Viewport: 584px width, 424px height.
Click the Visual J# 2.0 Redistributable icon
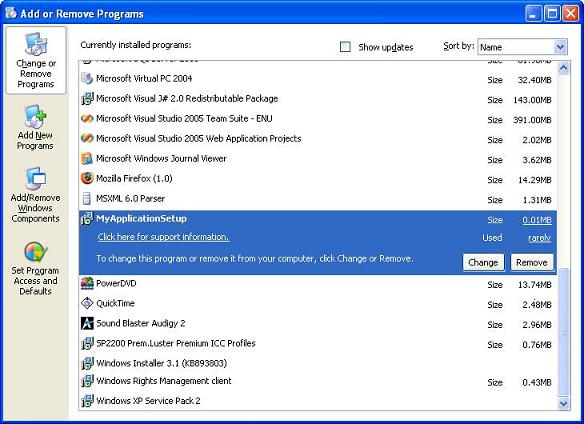[87, 98]
